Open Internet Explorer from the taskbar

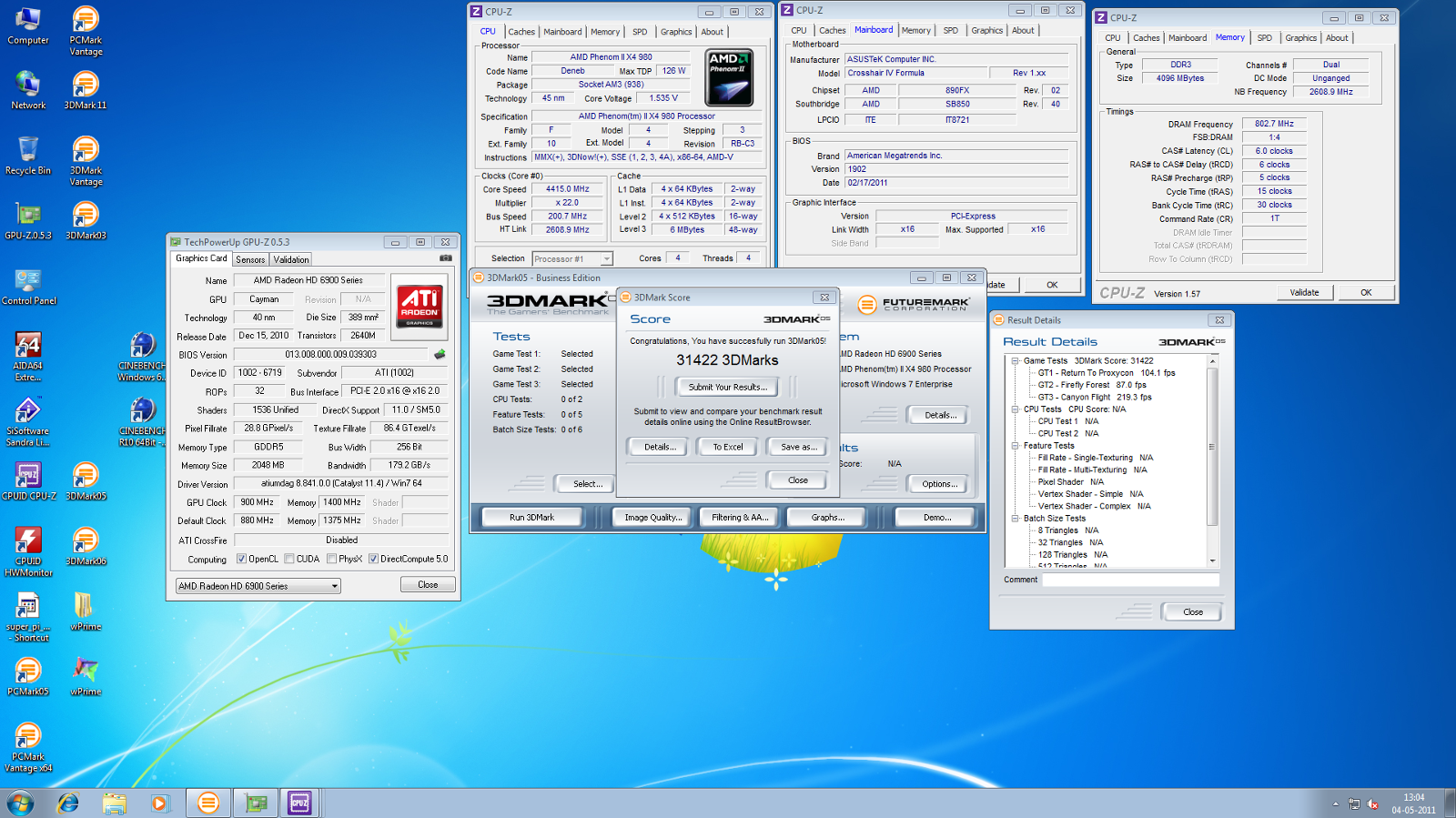tap(68, 803)
